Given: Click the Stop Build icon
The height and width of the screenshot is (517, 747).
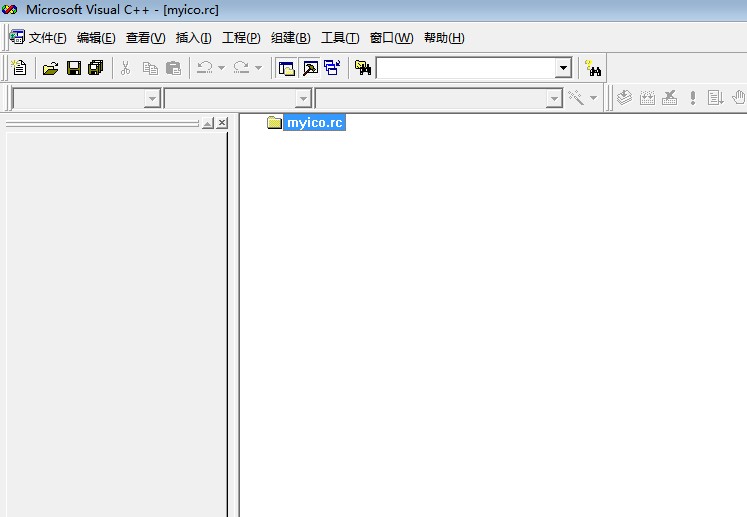Looking at the screenshot, I should coord(670,98).
